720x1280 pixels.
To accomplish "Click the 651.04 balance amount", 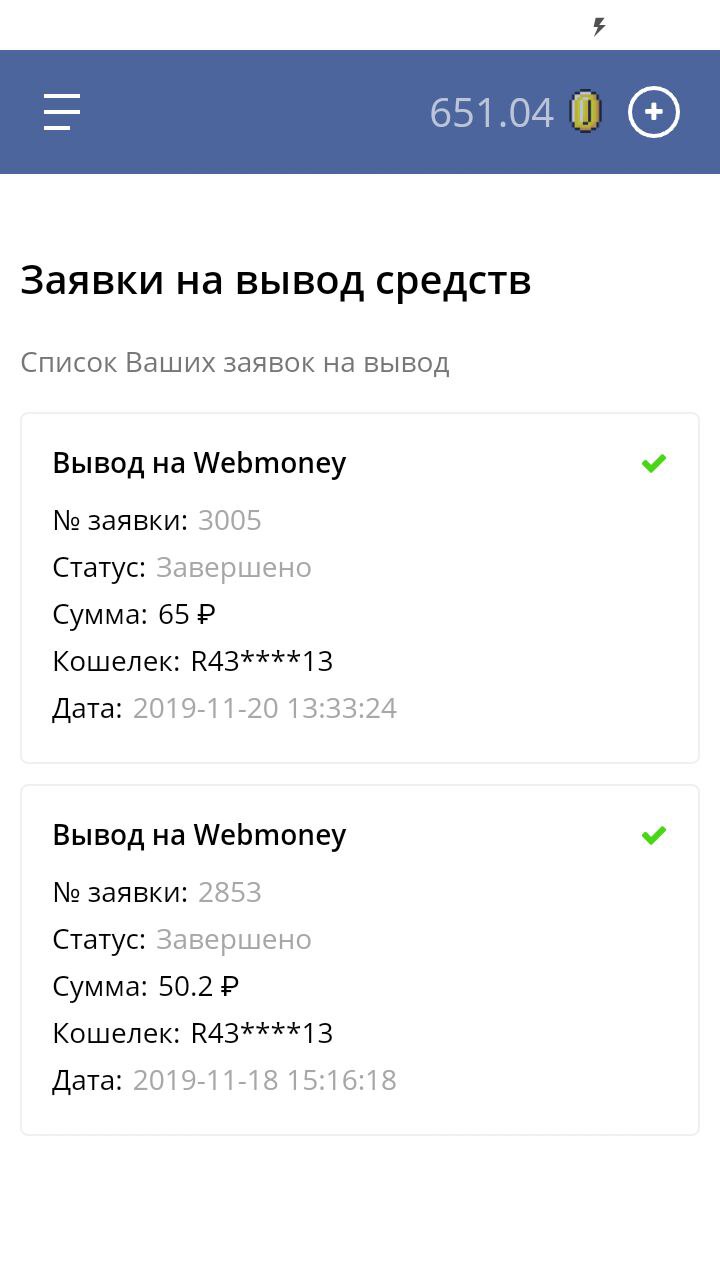I will [491, 112].
